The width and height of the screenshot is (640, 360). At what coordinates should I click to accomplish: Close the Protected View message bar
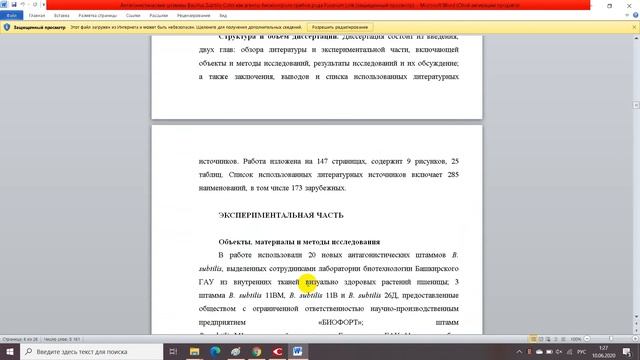(634, 27)
